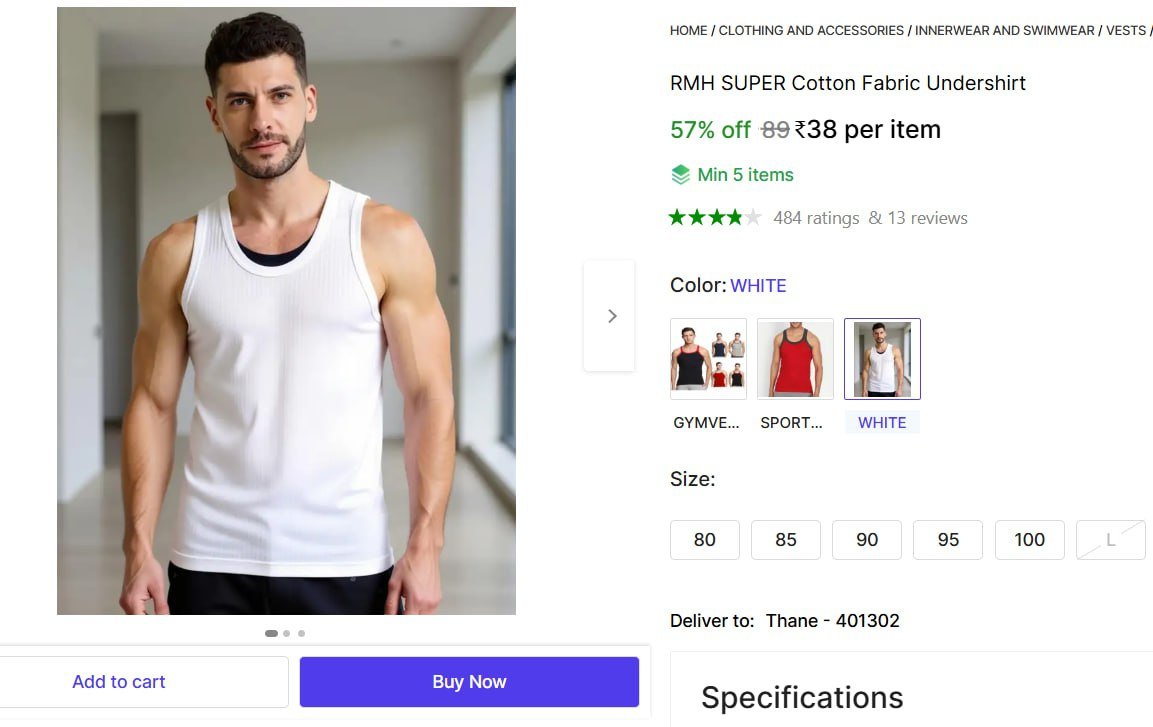The height and width of the screenshot is (727, 1153).
Task: Open the INNERWEAR AND SWIMWEAR breadcrumb
Action: point(1002,30)
